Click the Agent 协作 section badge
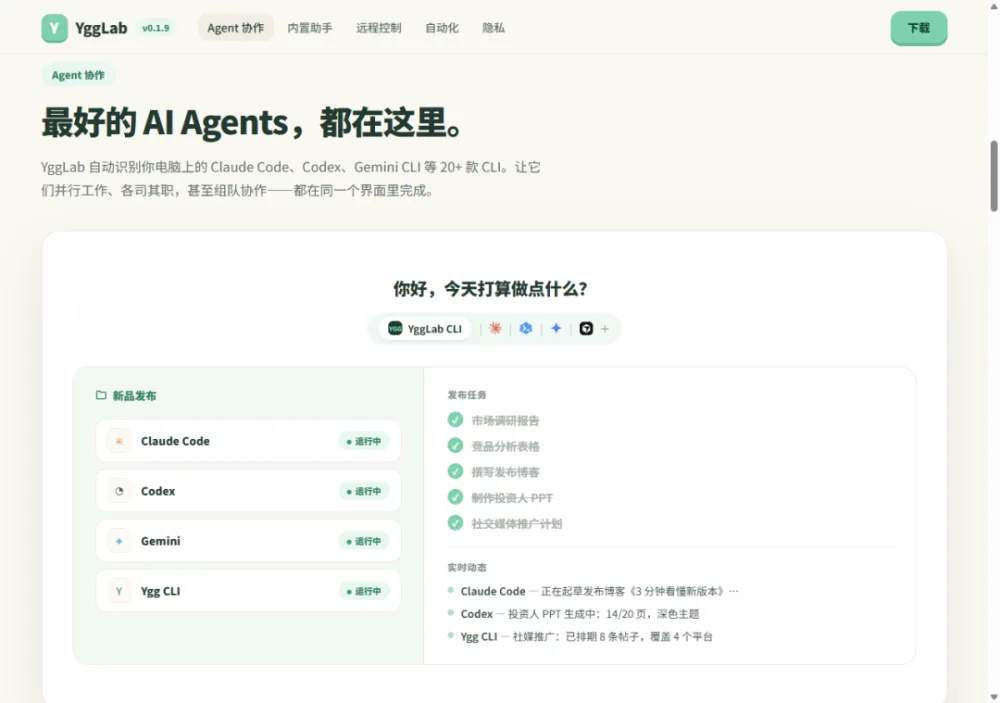Screen dimensions: 1000x703 78,75
